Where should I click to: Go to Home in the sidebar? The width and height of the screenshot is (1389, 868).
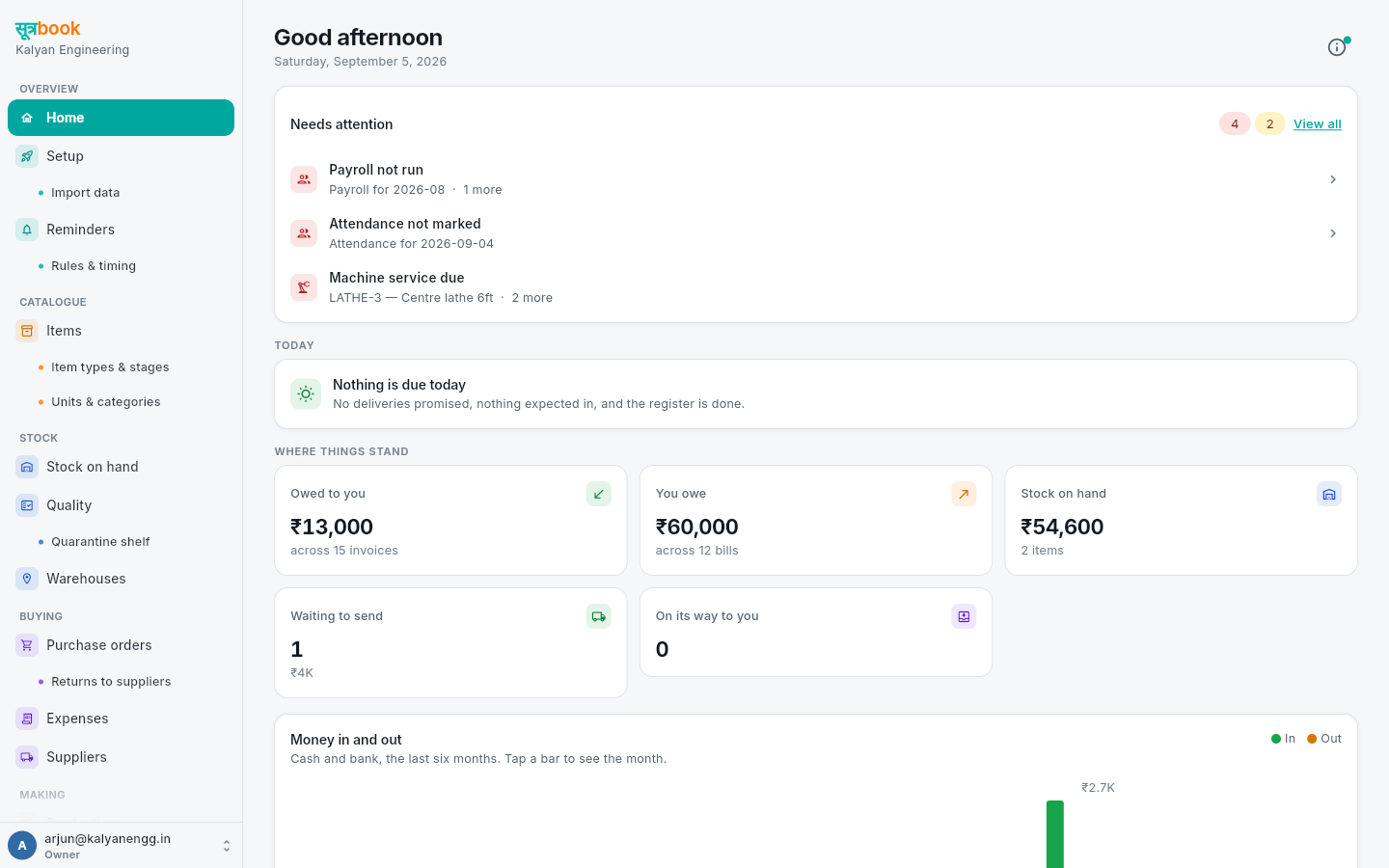tap(121, 118)
